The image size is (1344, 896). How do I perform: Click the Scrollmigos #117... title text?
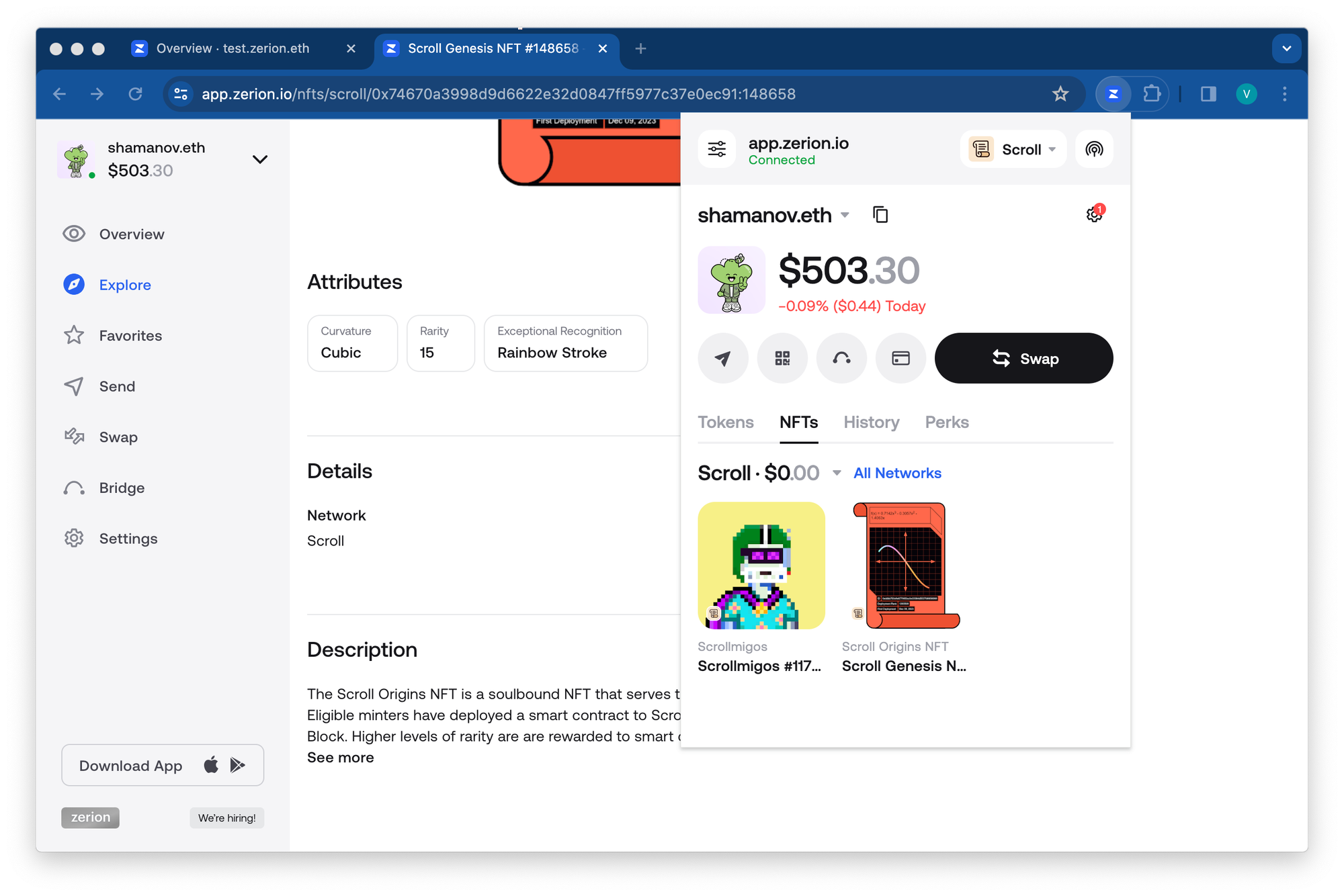(759, 666)
